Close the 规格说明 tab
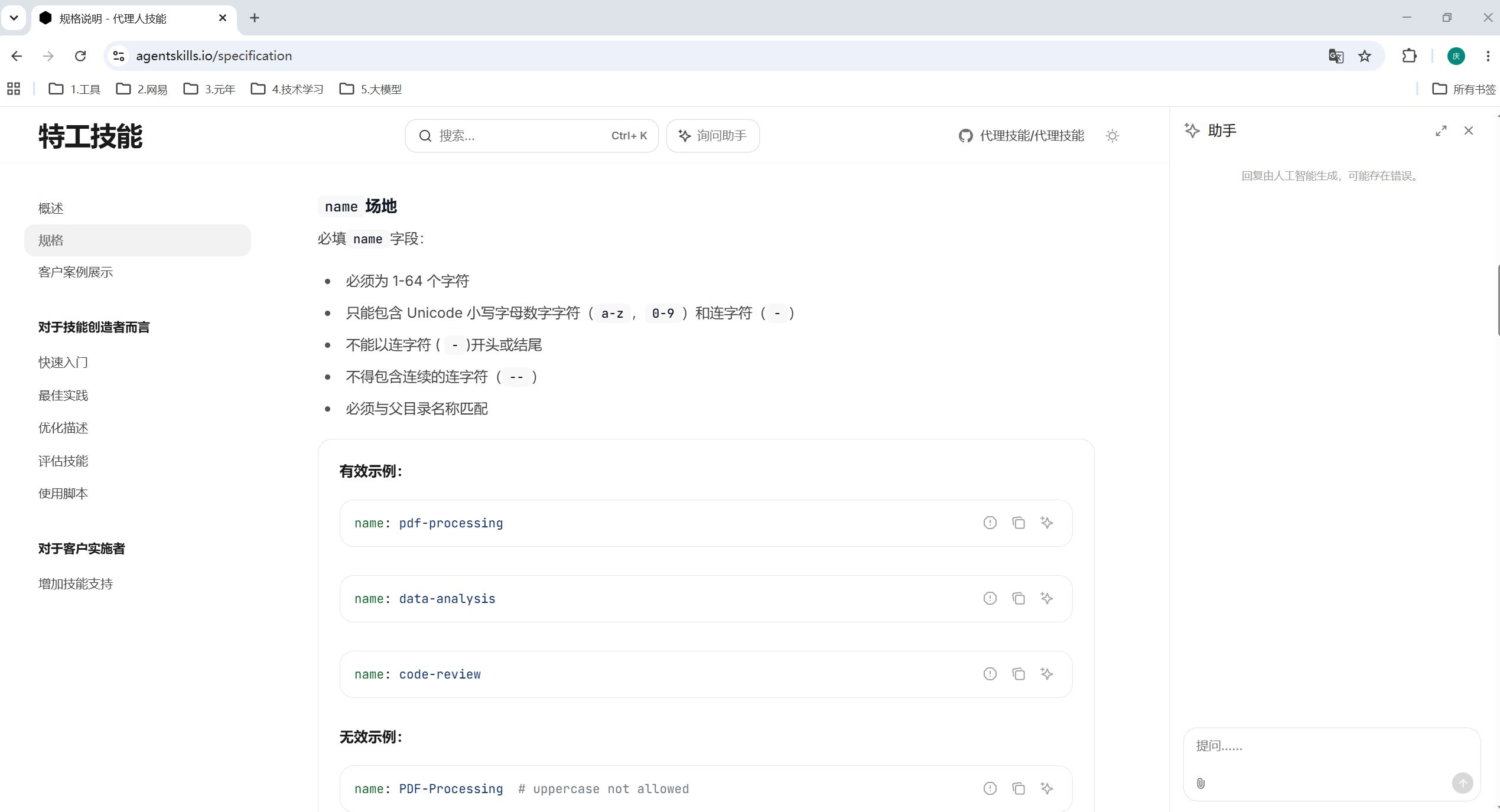1500x812 pixels. (223, 18)
